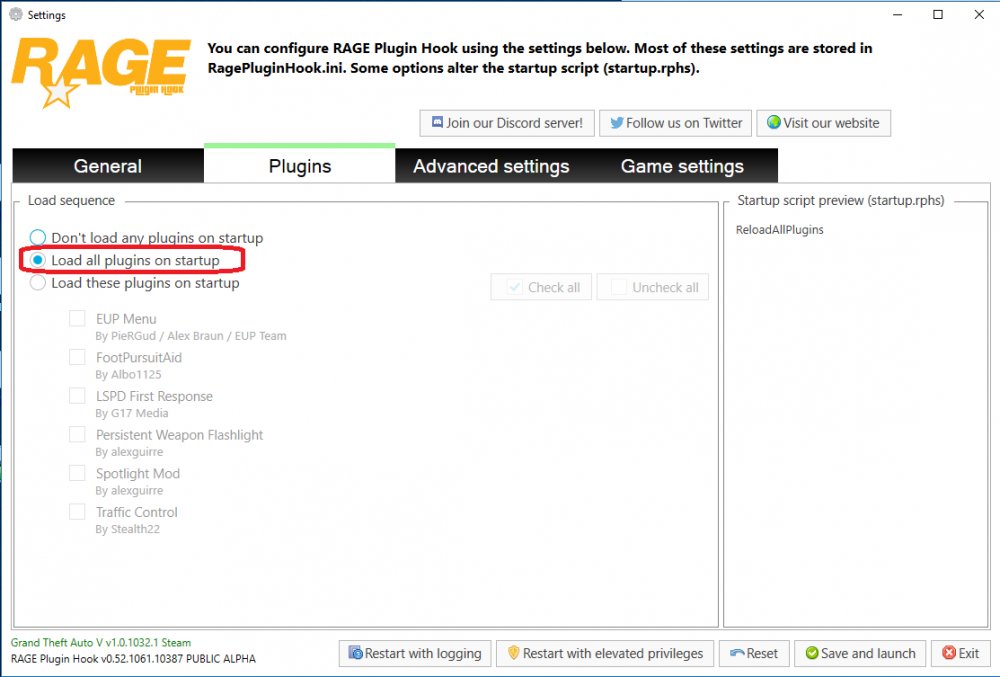Click Restart with logging button
The width and height of the screenshot is (1000, 677).
(x=415, y=653)
